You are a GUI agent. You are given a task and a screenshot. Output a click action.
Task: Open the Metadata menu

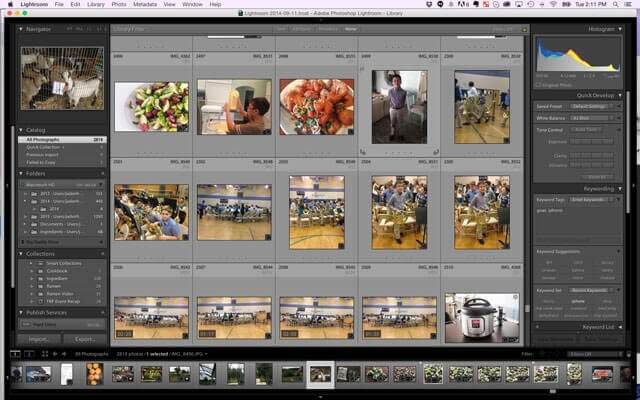[144, 5]
